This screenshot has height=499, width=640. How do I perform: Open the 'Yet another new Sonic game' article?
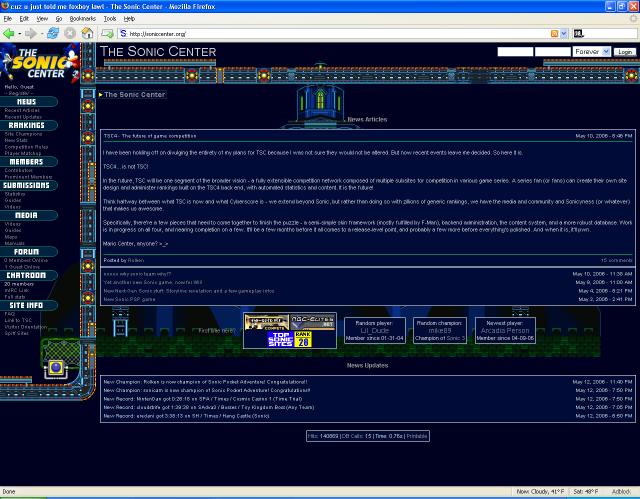pyautogui.click(x=153, y=282)
